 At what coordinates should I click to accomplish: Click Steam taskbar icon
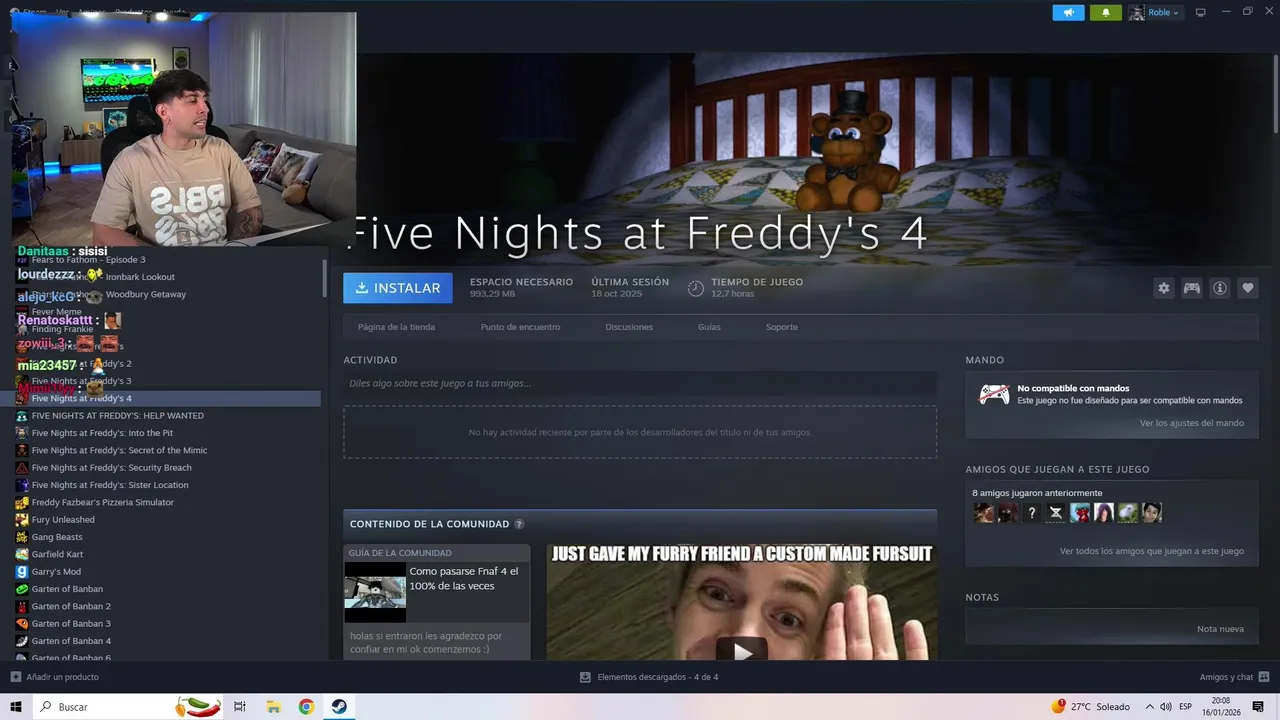[339, 707]
